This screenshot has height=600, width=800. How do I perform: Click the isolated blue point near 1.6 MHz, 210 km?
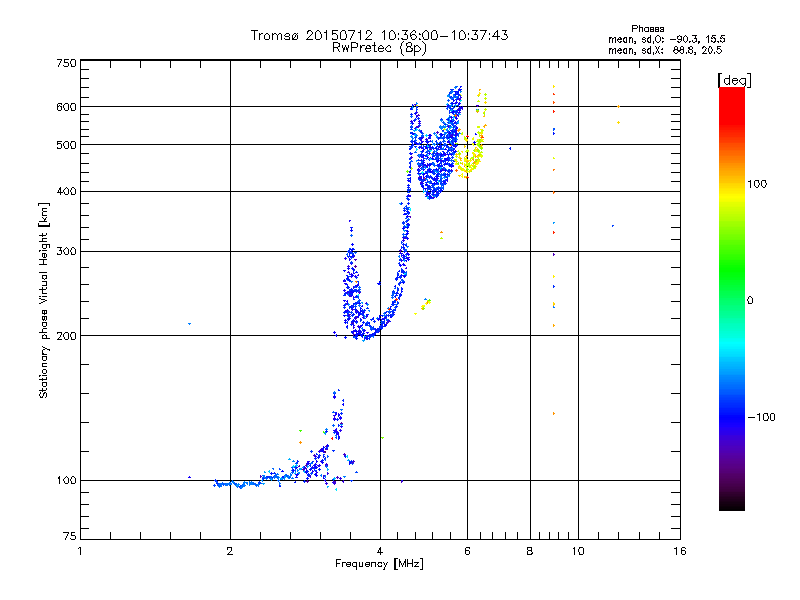click(189, 323)
